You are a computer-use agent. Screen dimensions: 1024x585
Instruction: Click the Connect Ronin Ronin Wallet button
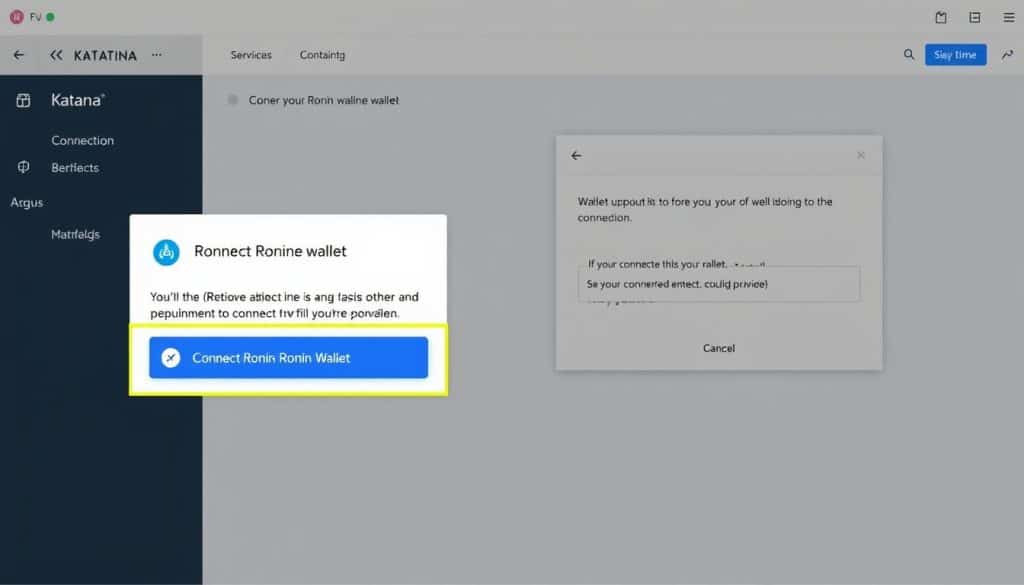(x=288, y=358)
